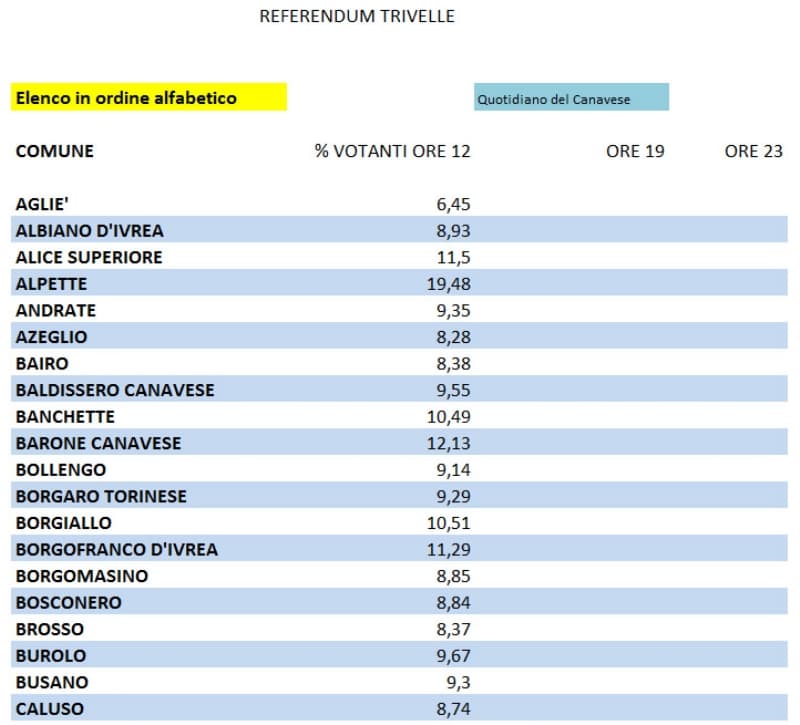Select the blue Quotidiano del Canavese cell
Image resolution: width=800 pixels, height=725 pixels.
pos(571,99)
